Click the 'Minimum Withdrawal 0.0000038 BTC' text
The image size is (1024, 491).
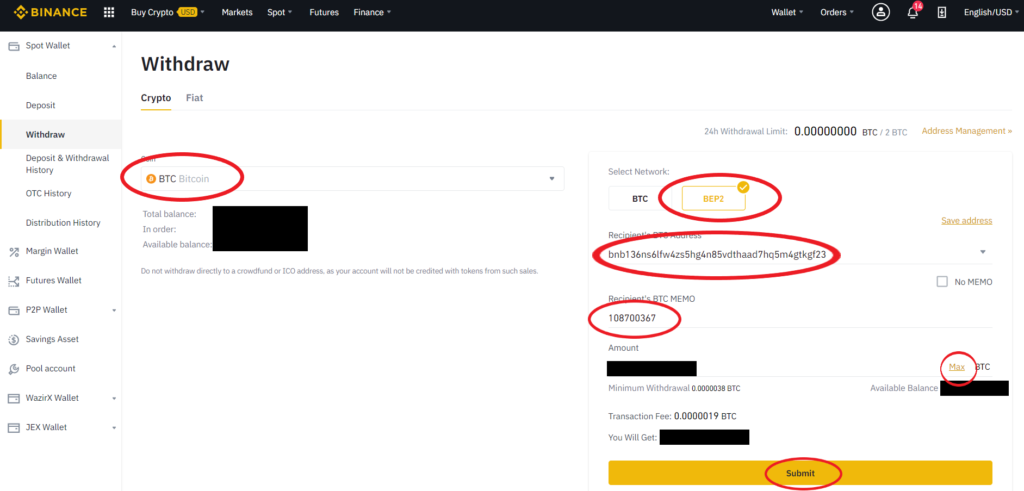674,388
